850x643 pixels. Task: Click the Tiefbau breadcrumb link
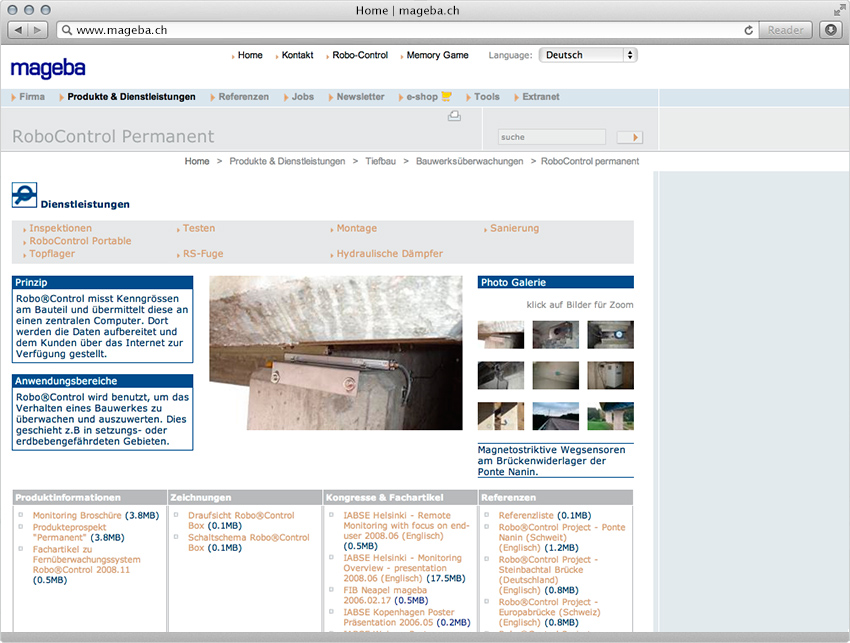point(381,161)
